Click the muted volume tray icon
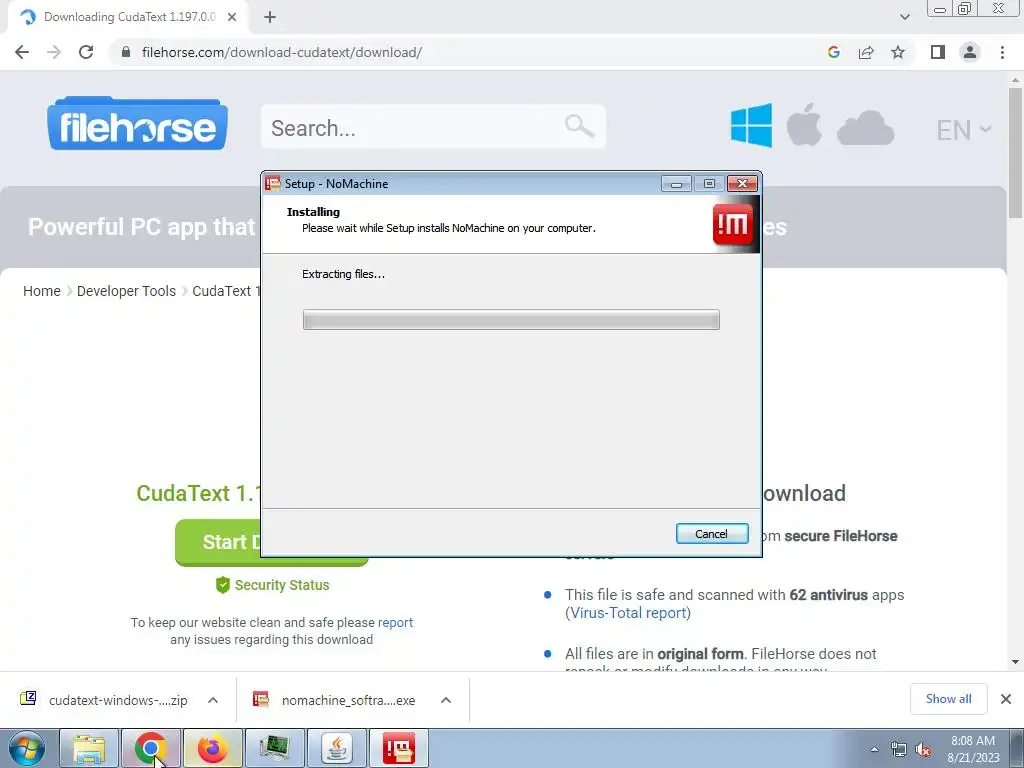Image resolution: width=1024 pixels, height=768 pixels. [923, 750]
